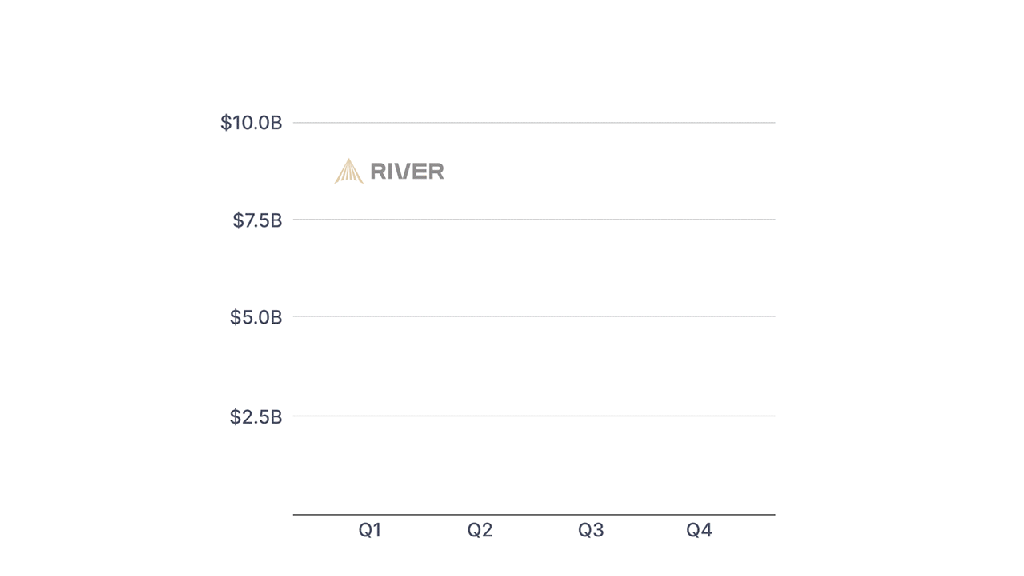Click the letter B in $2.5B label
The height and width of the screenshot is (576, 1024).
(276, 417)
